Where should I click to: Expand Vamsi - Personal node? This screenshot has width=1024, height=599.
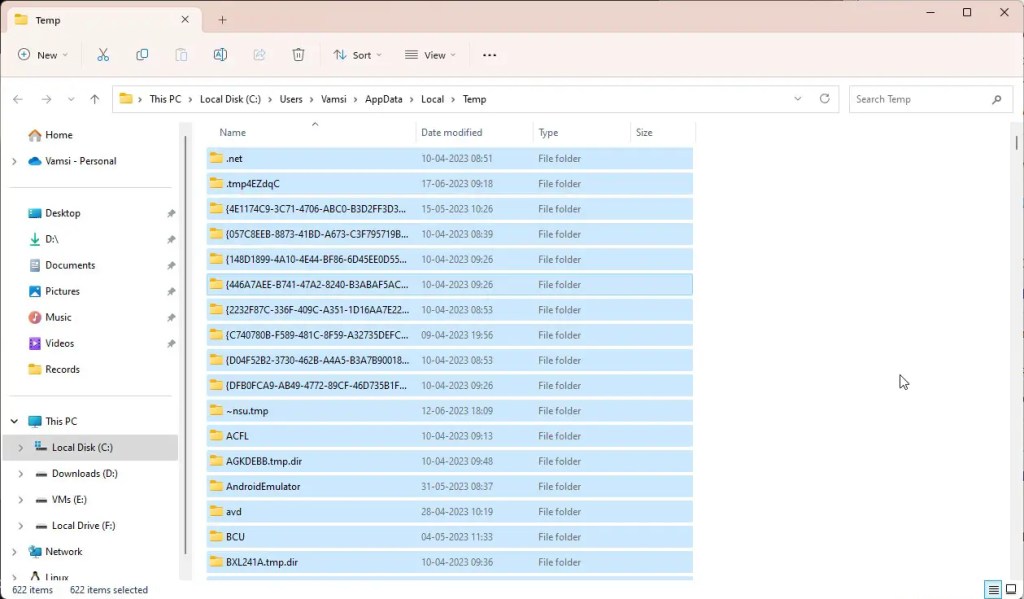click(x=14, y=161)
